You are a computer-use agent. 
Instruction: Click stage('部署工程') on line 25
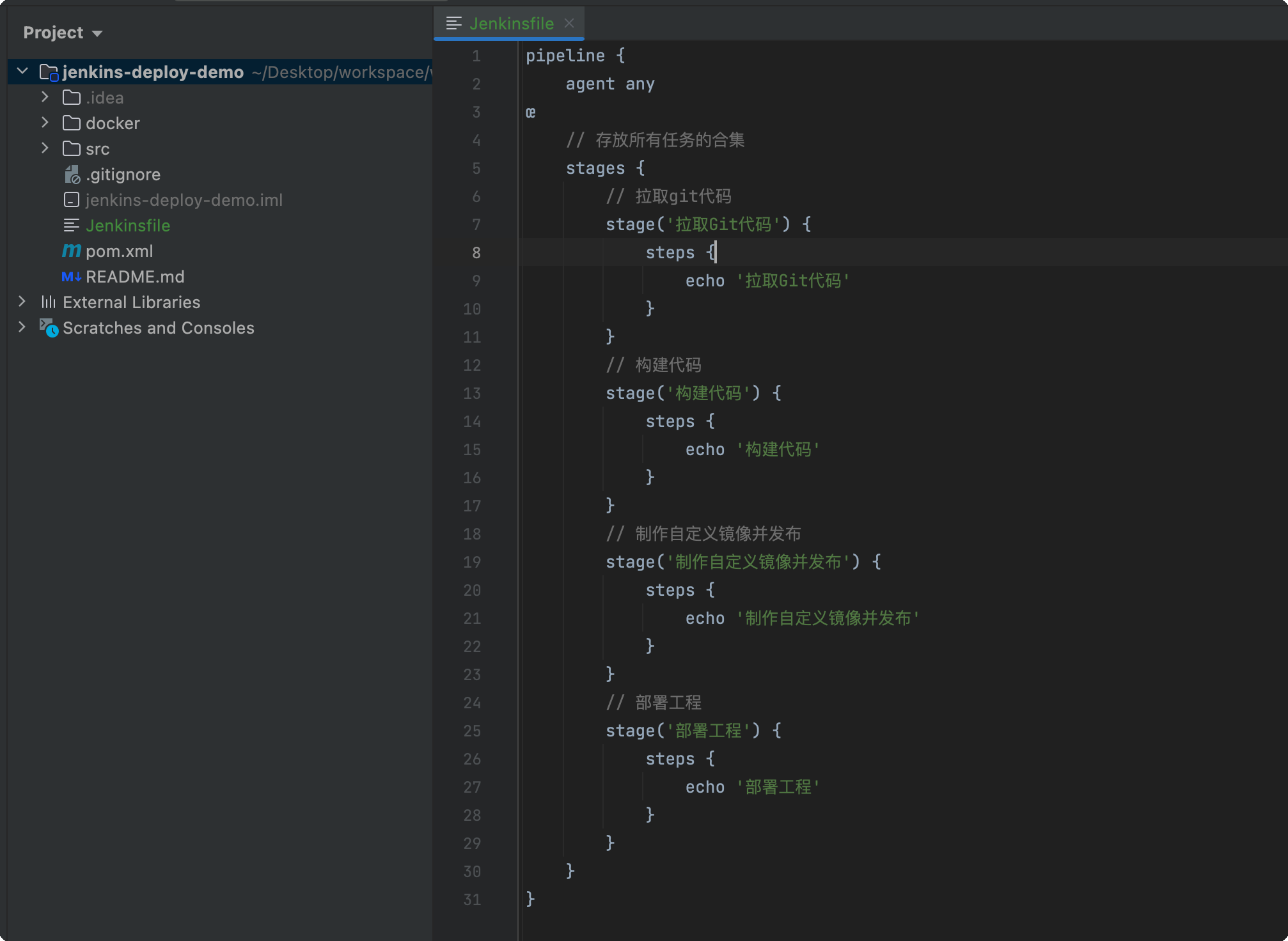(694, 731)
